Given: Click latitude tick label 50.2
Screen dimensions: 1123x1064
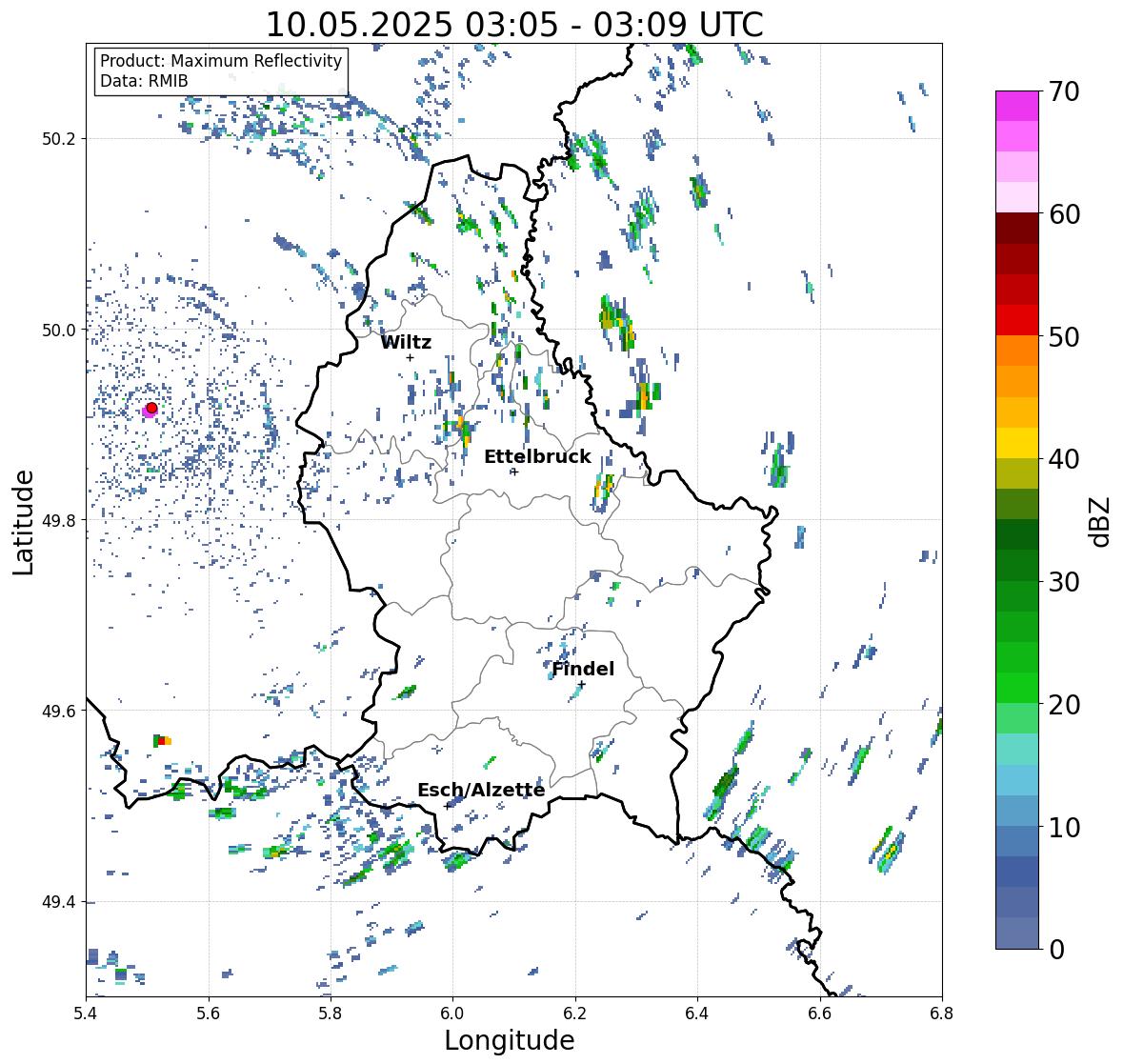Looking at the screenshot, I should click(59, 139).
